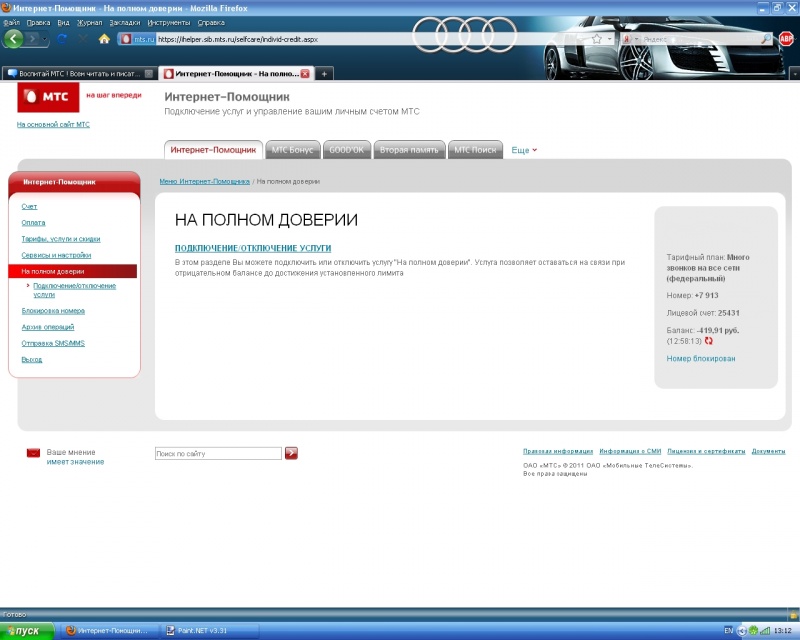Click the red envelope feedback icon
The width and height of the screenshot is (800, 640).
tap(33, 453)
